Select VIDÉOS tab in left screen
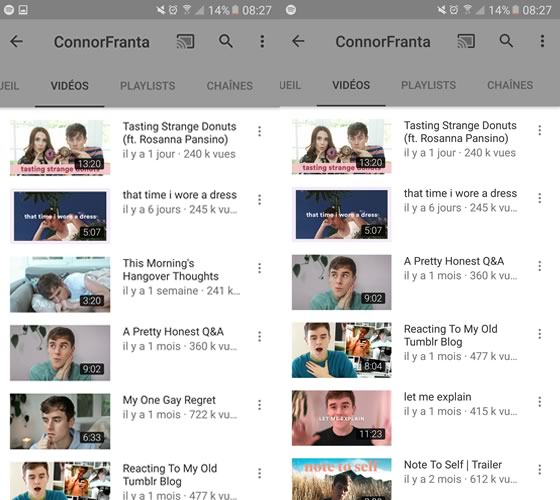560x500 pixels. [x=70, y=86]
